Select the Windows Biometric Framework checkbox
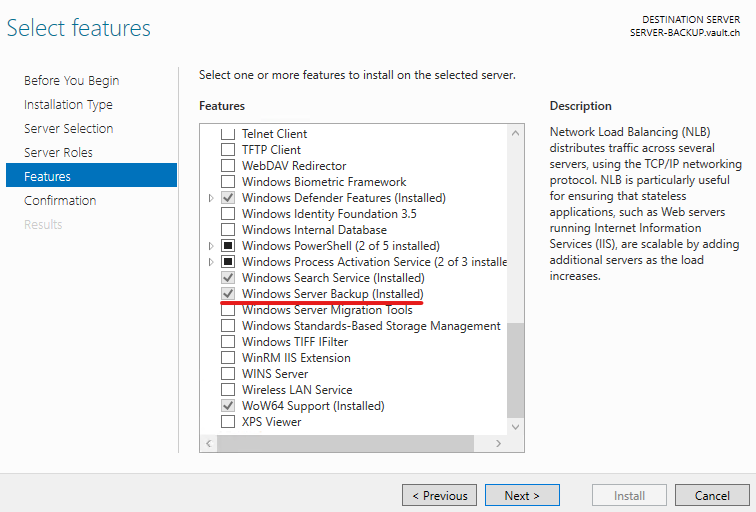This screenshot has height=512, width=756. coord(228,182)
